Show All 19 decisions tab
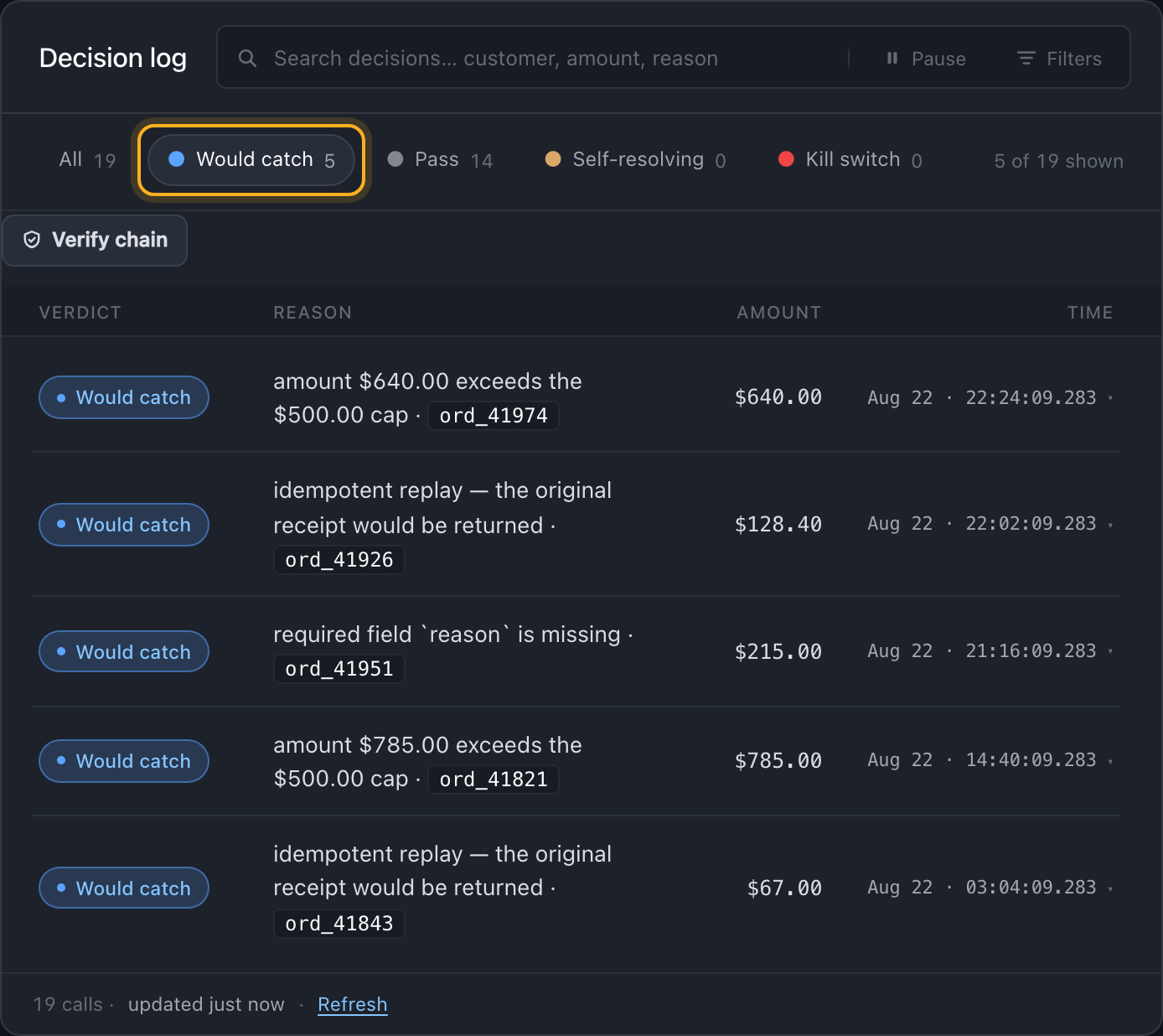1163x1036 pixels. pos(87,160)
